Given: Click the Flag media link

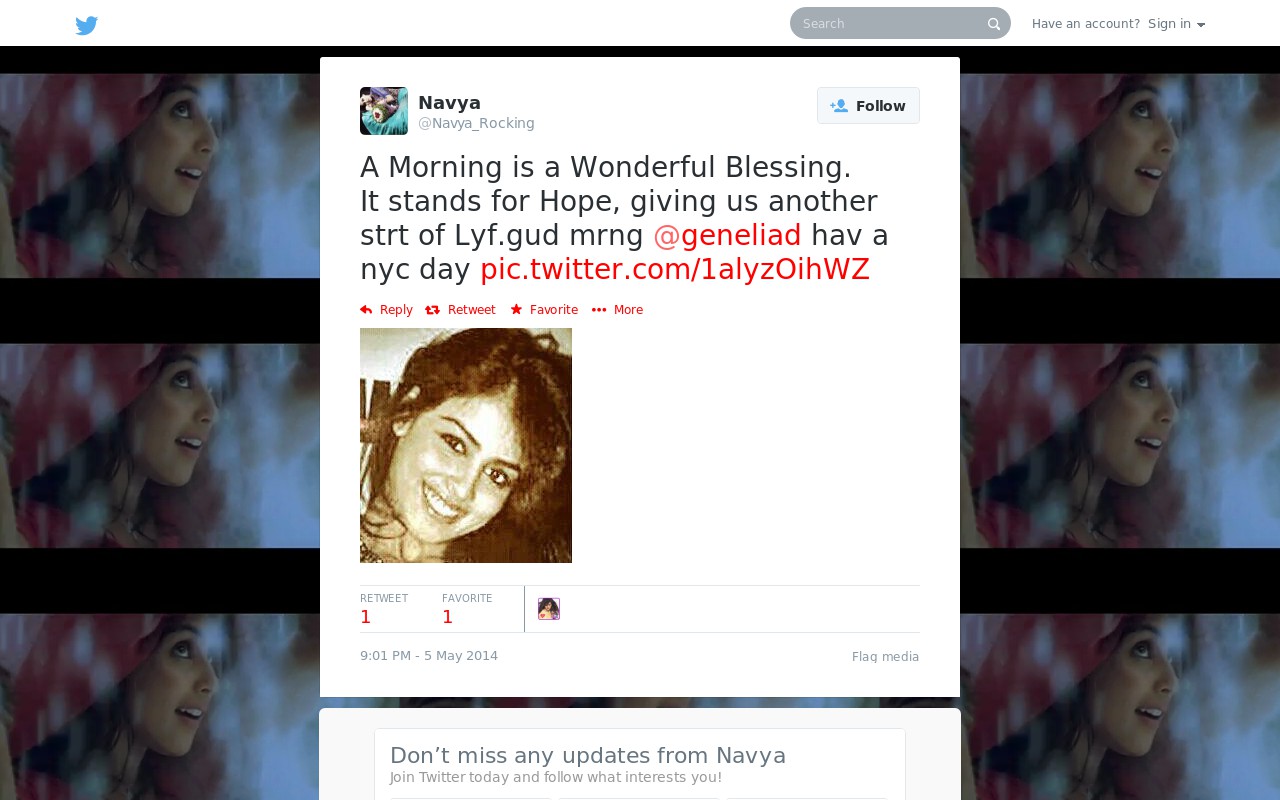Looking at the screenshot, I should pos(885,657).
